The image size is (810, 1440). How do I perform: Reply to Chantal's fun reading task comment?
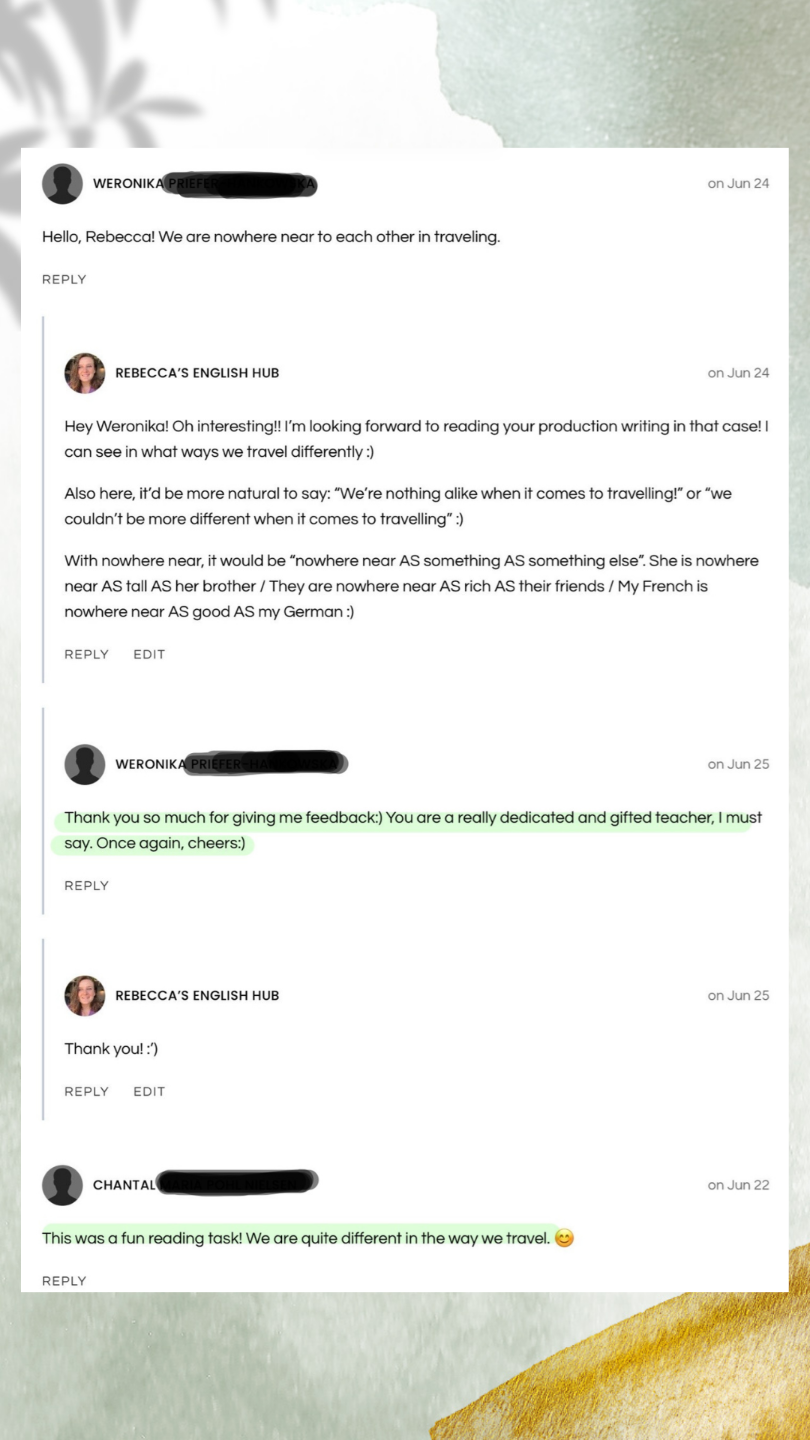(64, 1281)
